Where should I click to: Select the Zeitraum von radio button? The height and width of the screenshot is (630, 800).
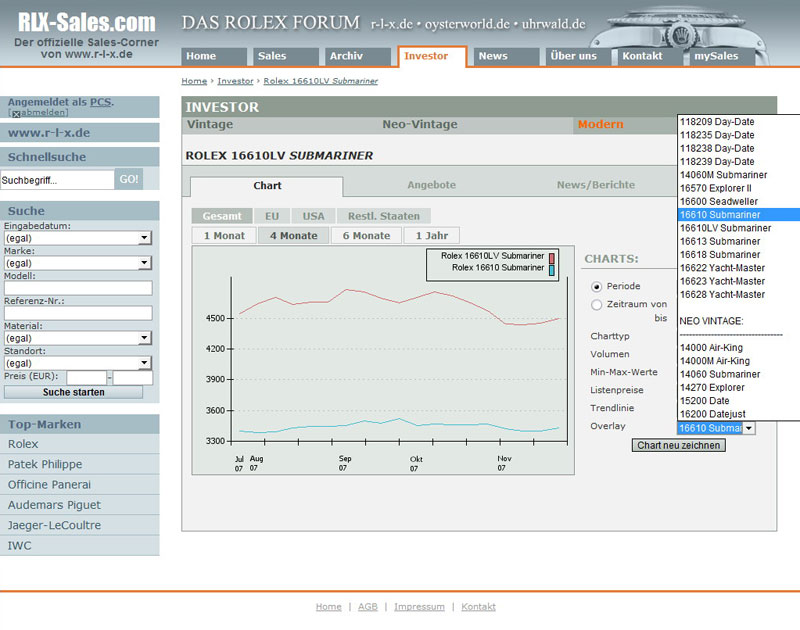(596, 305)
